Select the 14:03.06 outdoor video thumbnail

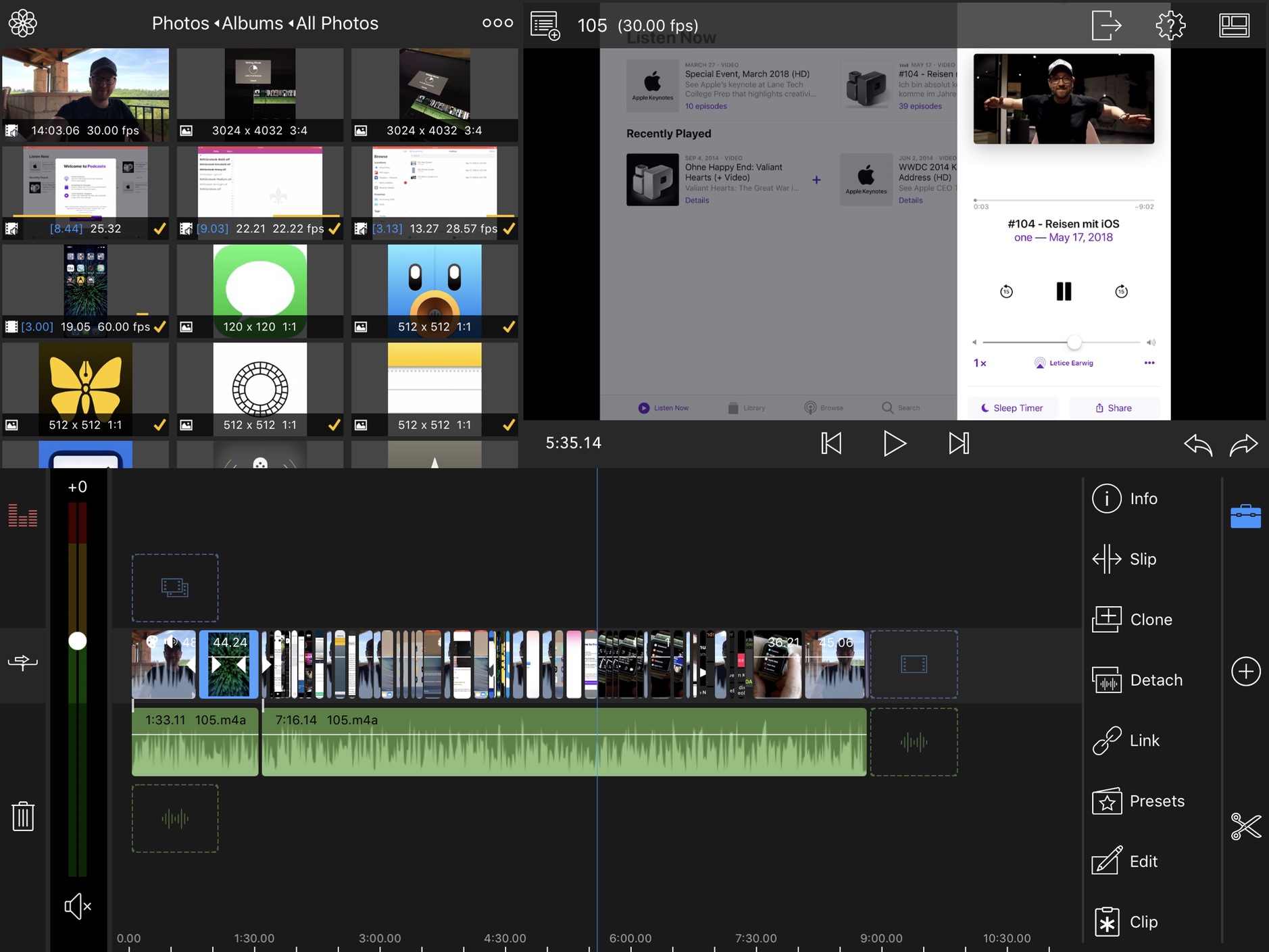coord(85,94)
